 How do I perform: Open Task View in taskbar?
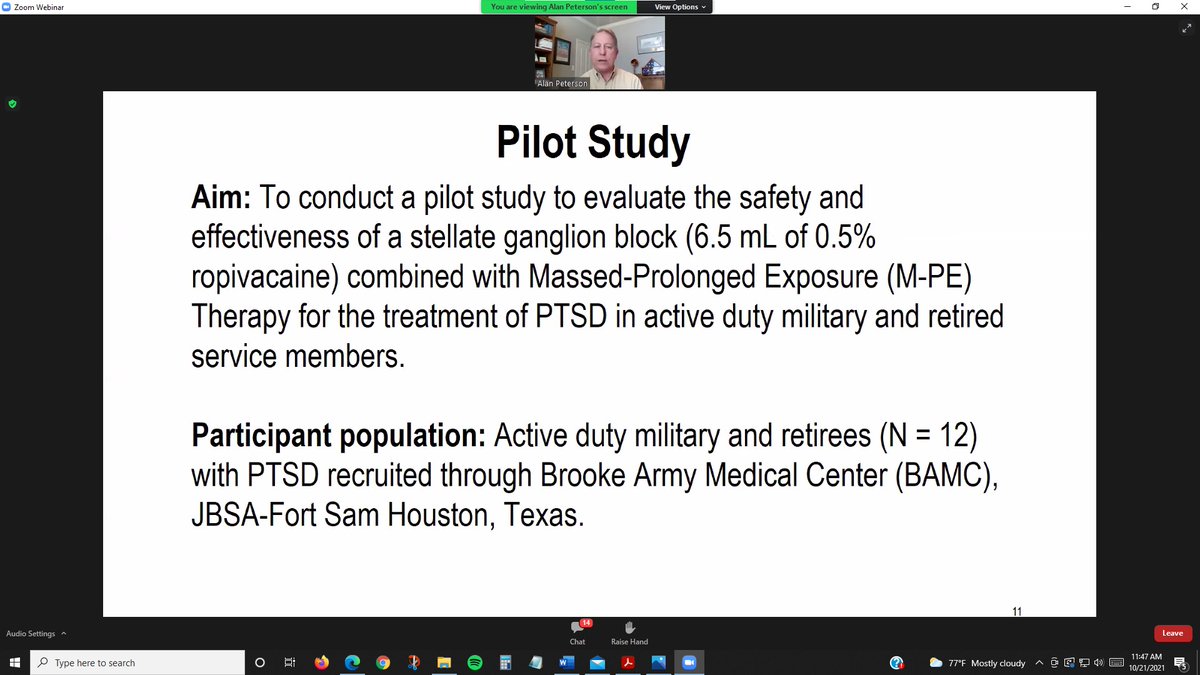point(289,662)
